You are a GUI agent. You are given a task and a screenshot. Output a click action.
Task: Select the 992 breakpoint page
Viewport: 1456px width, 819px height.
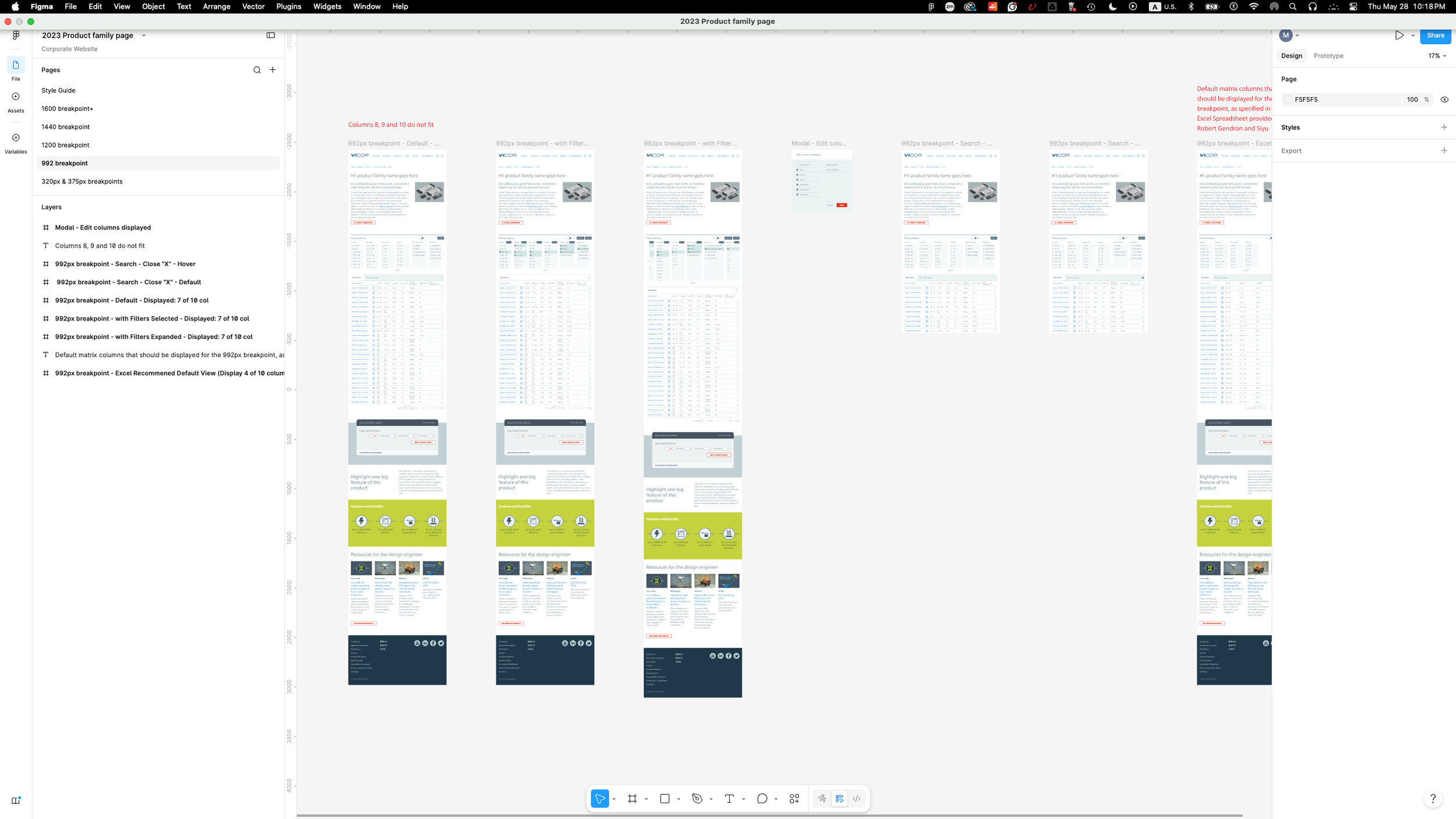[158, 163]
